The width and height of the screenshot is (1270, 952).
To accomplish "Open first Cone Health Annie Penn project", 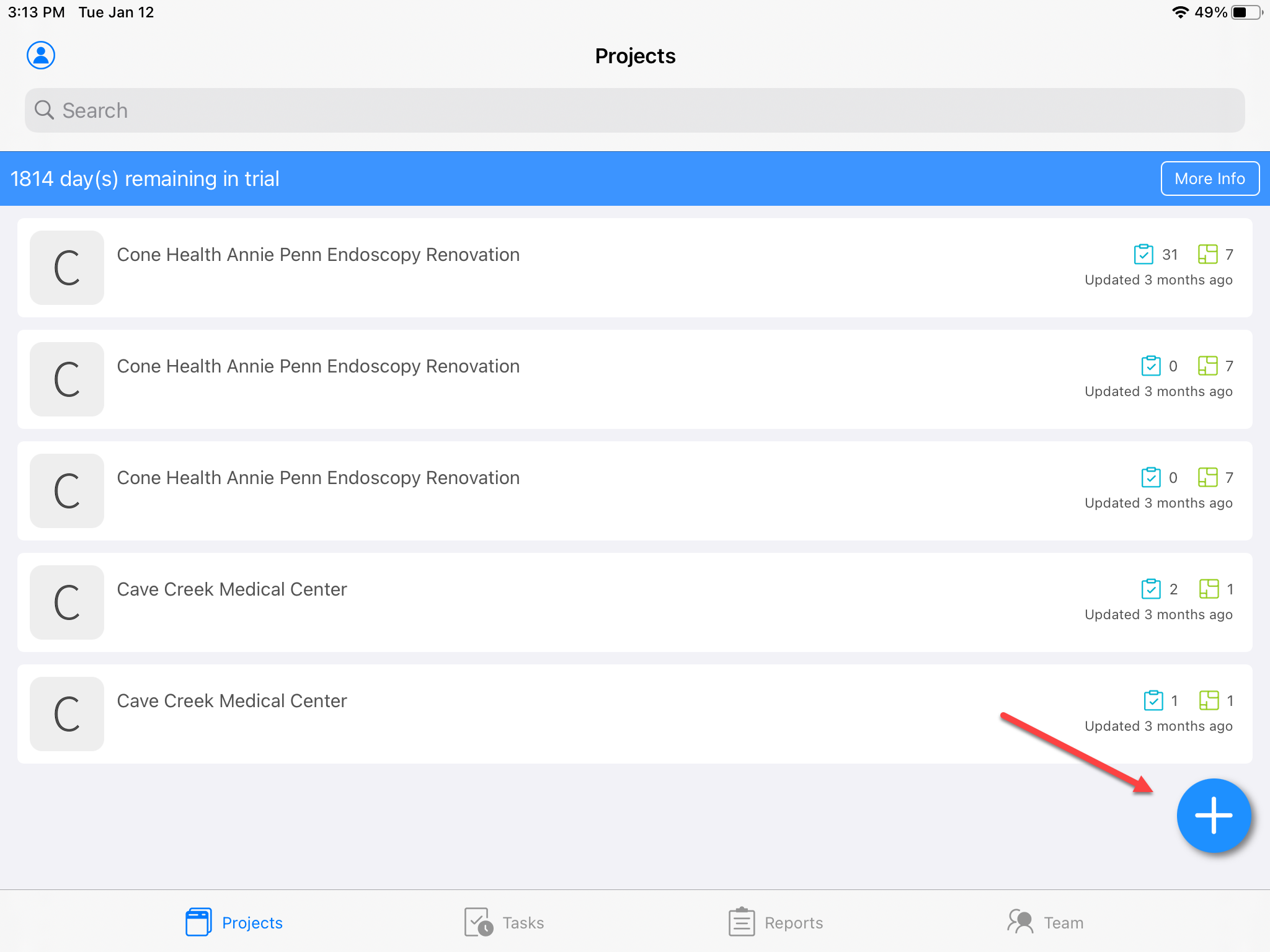I will tap(318, 255).
